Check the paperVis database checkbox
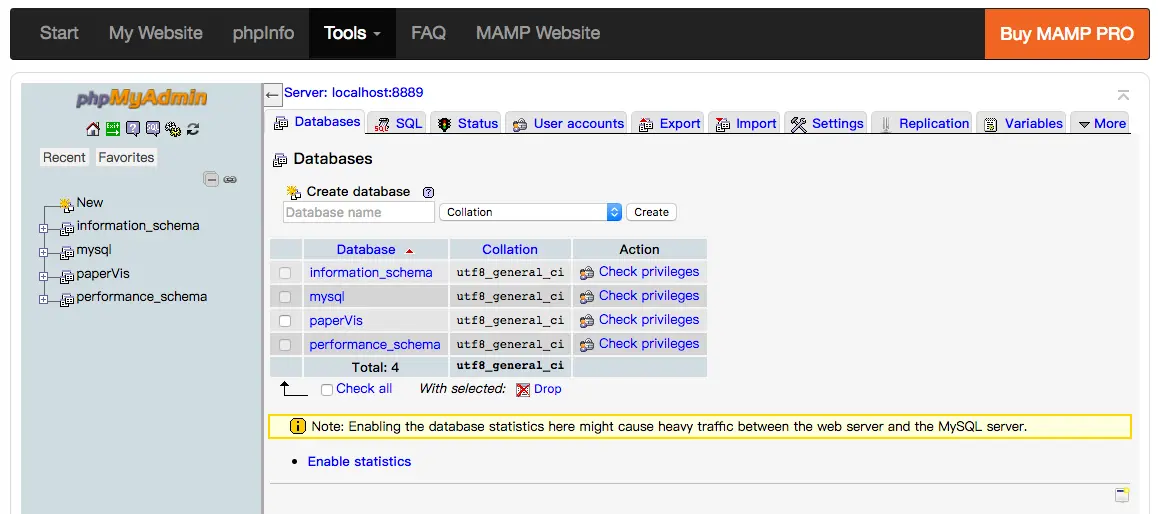 (x=285, y=321)
